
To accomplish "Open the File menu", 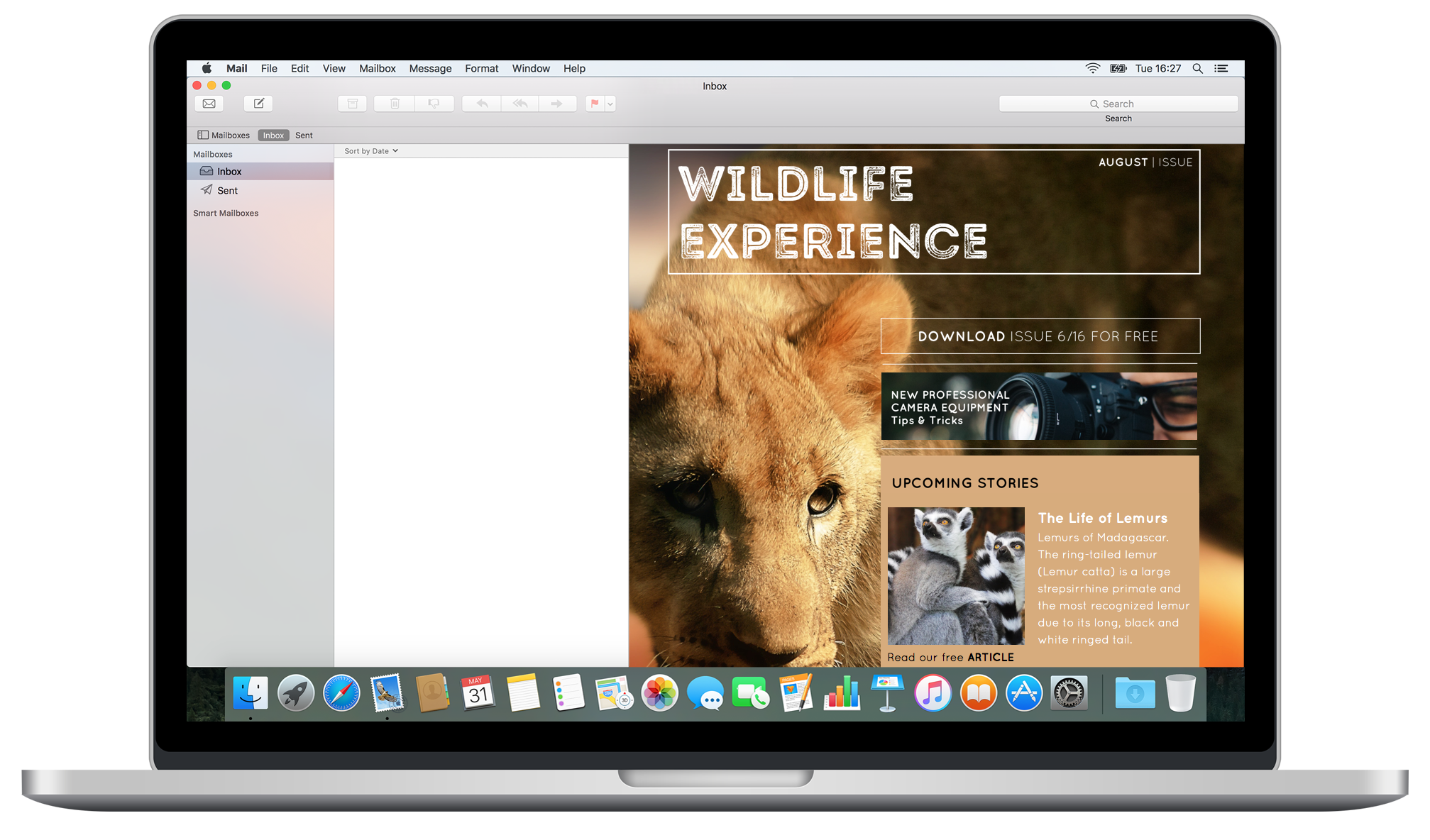I will [269, 68].
